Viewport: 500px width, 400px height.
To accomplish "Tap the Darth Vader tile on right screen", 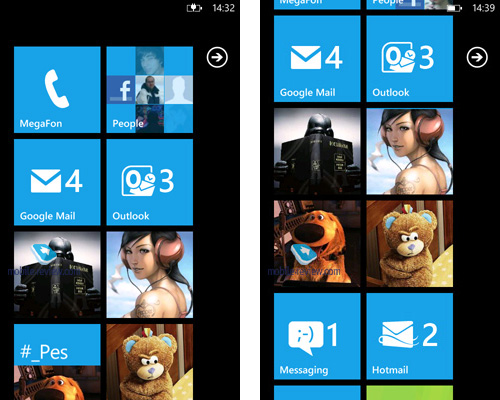I will coord(317,151).
